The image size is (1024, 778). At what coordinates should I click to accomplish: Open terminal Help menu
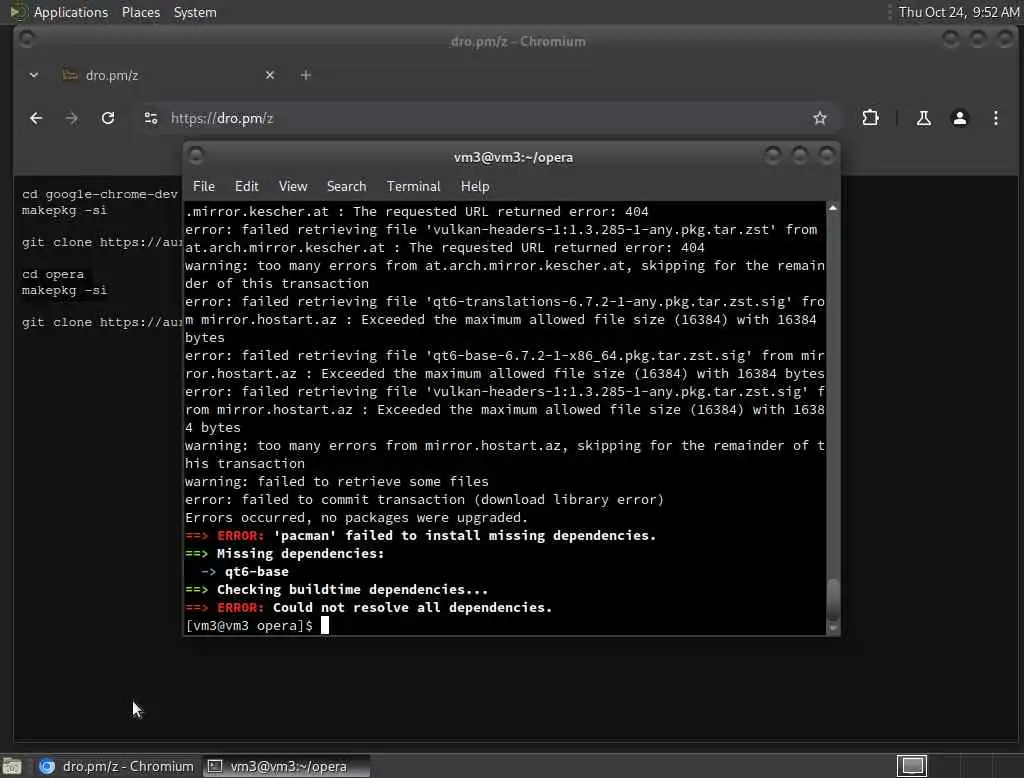(x=475, y=186)
